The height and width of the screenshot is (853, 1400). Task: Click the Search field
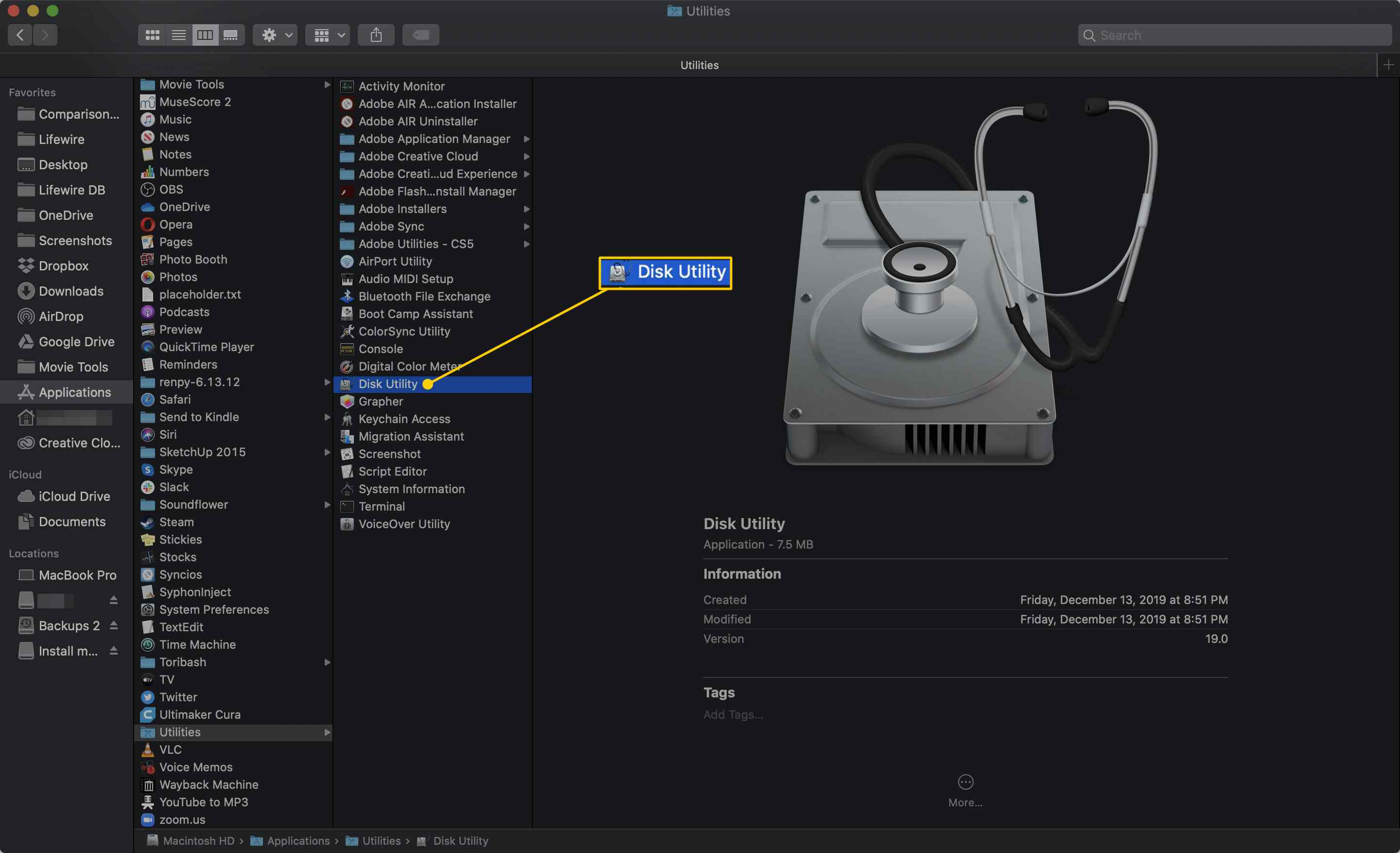pyautogui.click(x=1235, y=35)
